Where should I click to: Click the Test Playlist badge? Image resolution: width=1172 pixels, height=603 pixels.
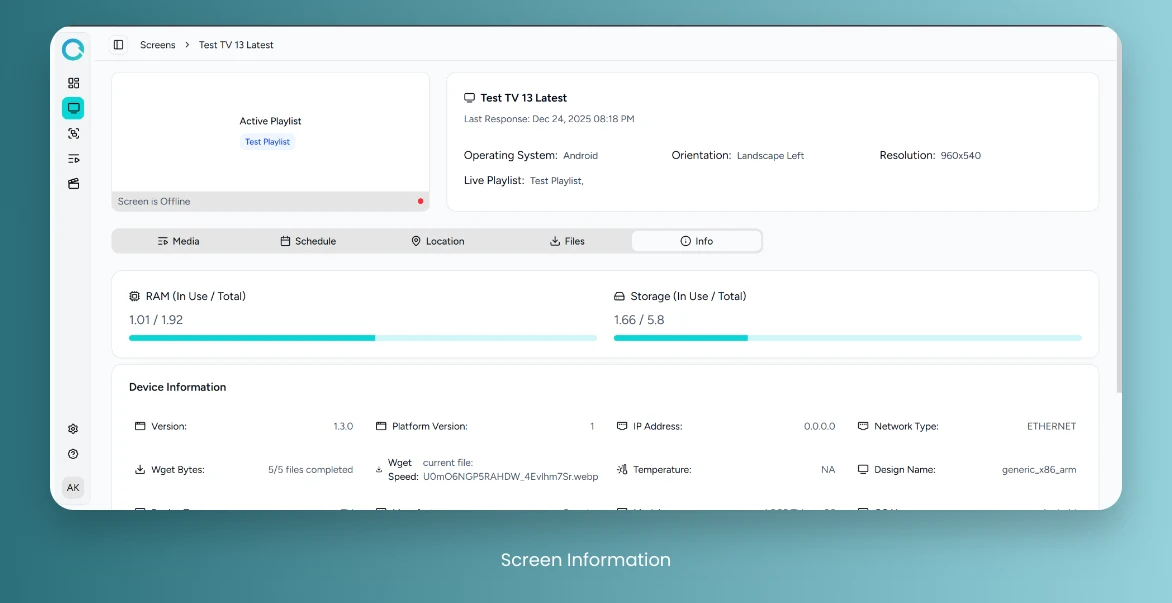268,142
